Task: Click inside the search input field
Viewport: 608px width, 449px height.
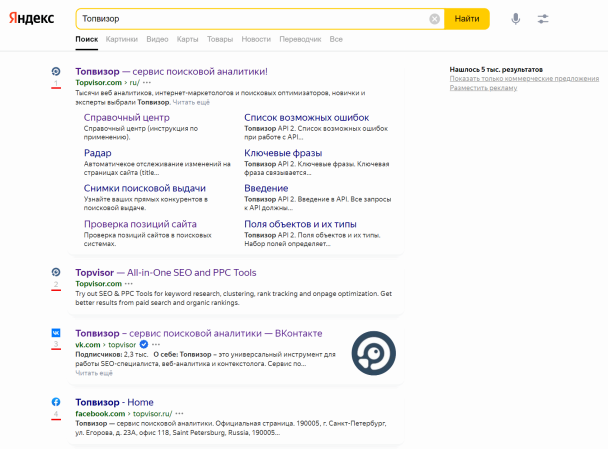Action: (250, 19)
